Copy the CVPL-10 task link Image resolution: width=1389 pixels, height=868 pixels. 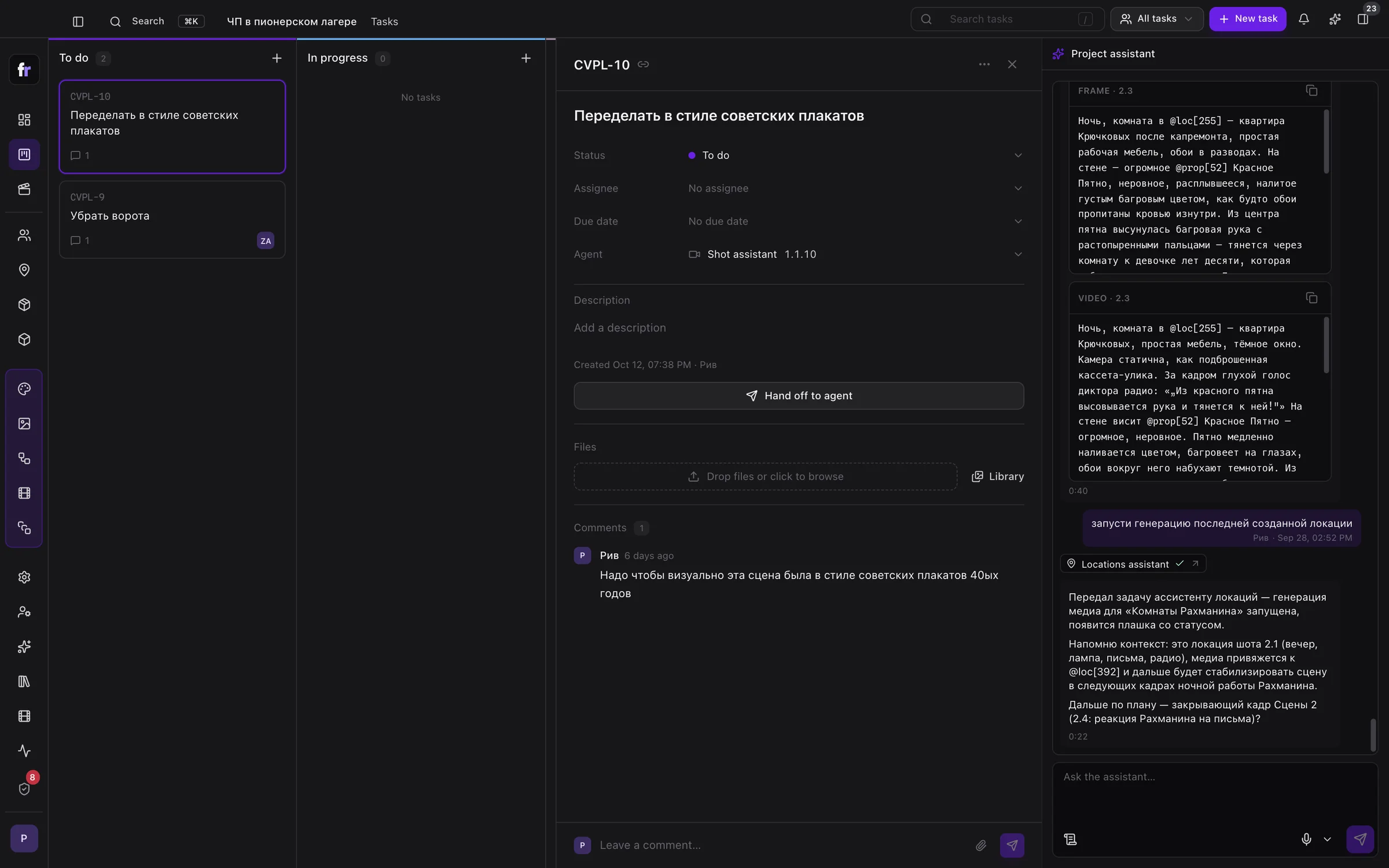pyautogui.click(x=643, y=64)
